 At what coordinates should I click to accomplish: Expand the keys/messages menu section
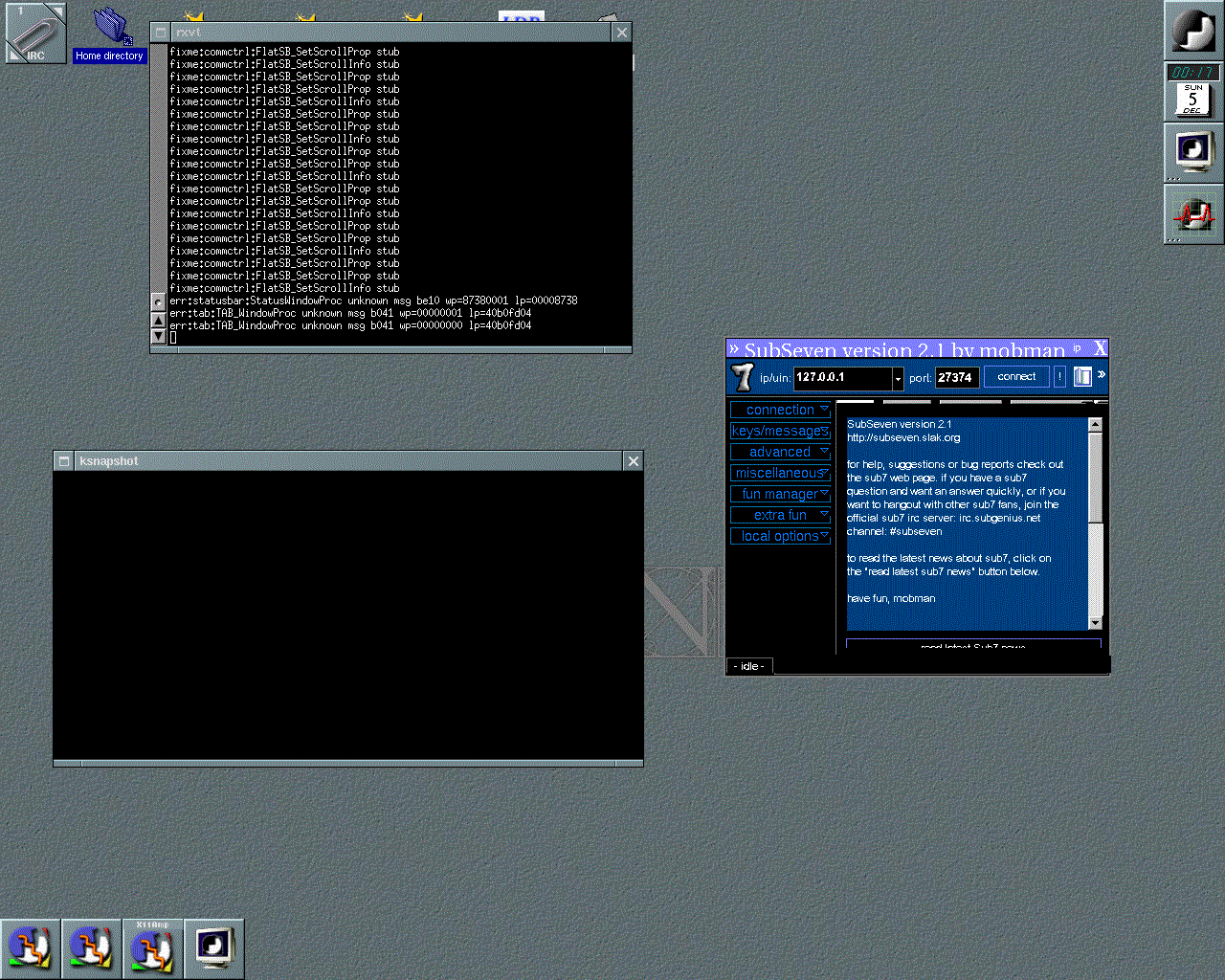tap(780, 431)
